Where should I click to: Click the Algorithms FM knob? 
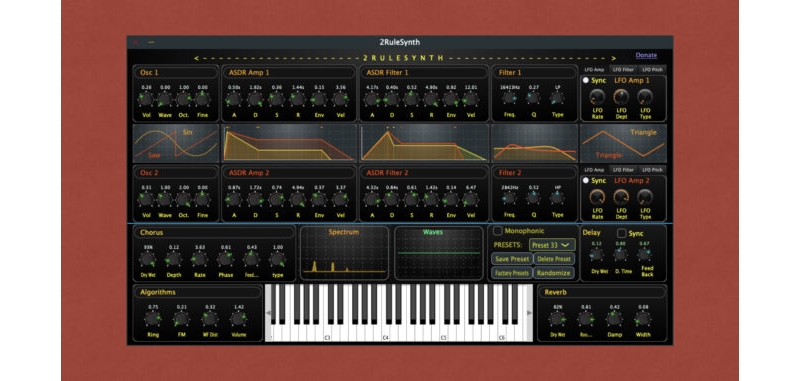(x=181, y=319)
